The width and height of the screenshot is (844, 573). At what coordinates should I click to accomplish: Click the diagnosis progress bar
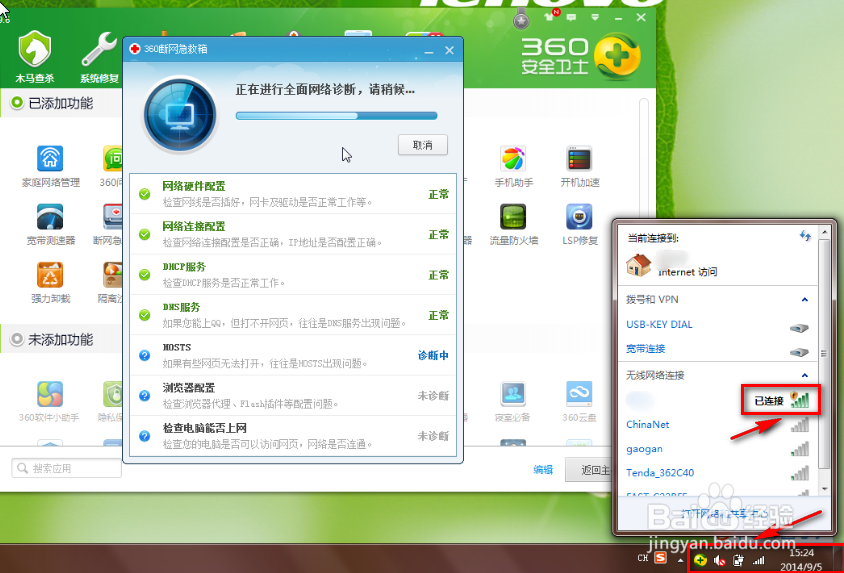pos(336,116)
